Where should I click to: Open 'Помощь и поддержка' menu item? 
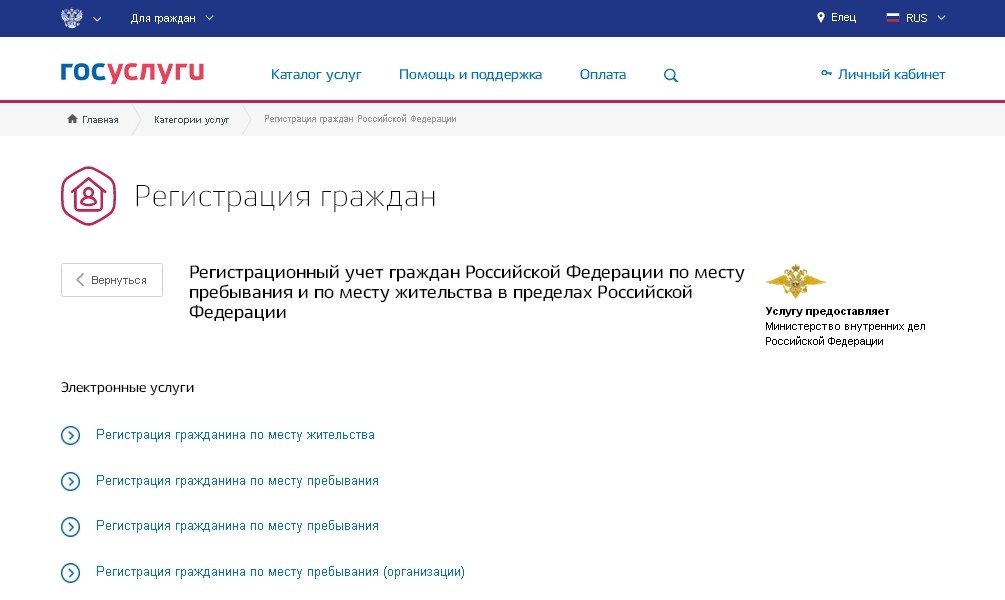pos(470,74)
